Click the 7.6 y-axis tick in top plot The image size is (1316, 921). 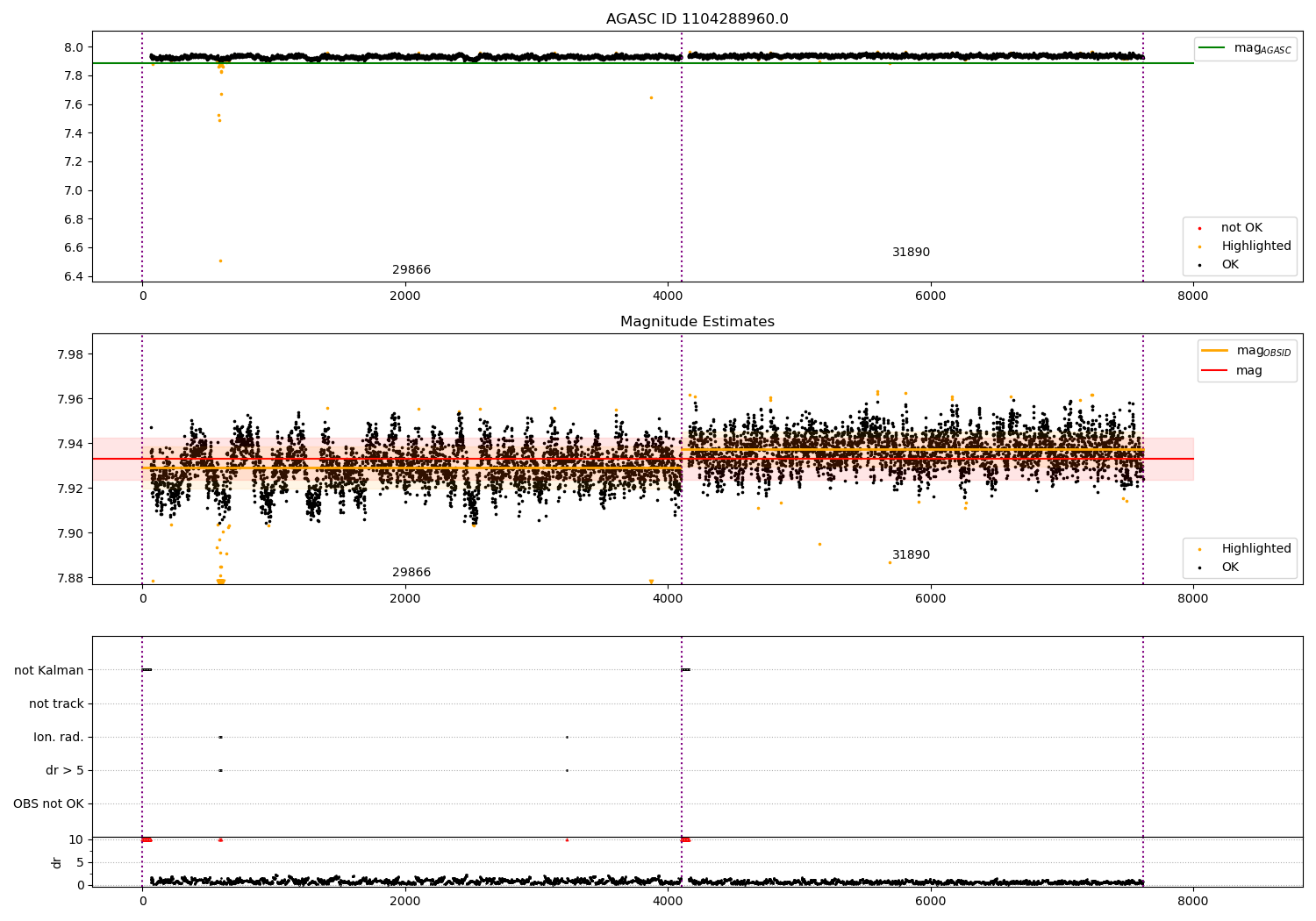75,105
